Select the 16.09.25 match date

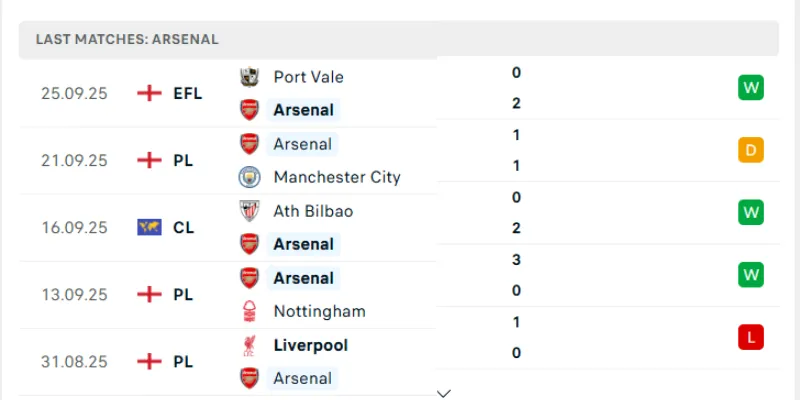click(x=74, y=227)
